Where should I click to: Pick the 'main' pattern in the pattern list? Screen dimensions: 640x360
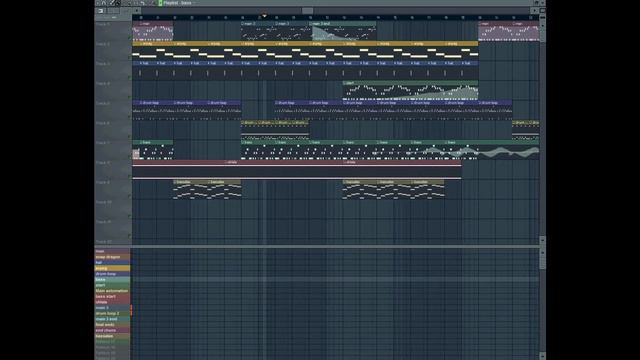pos(112,251)
